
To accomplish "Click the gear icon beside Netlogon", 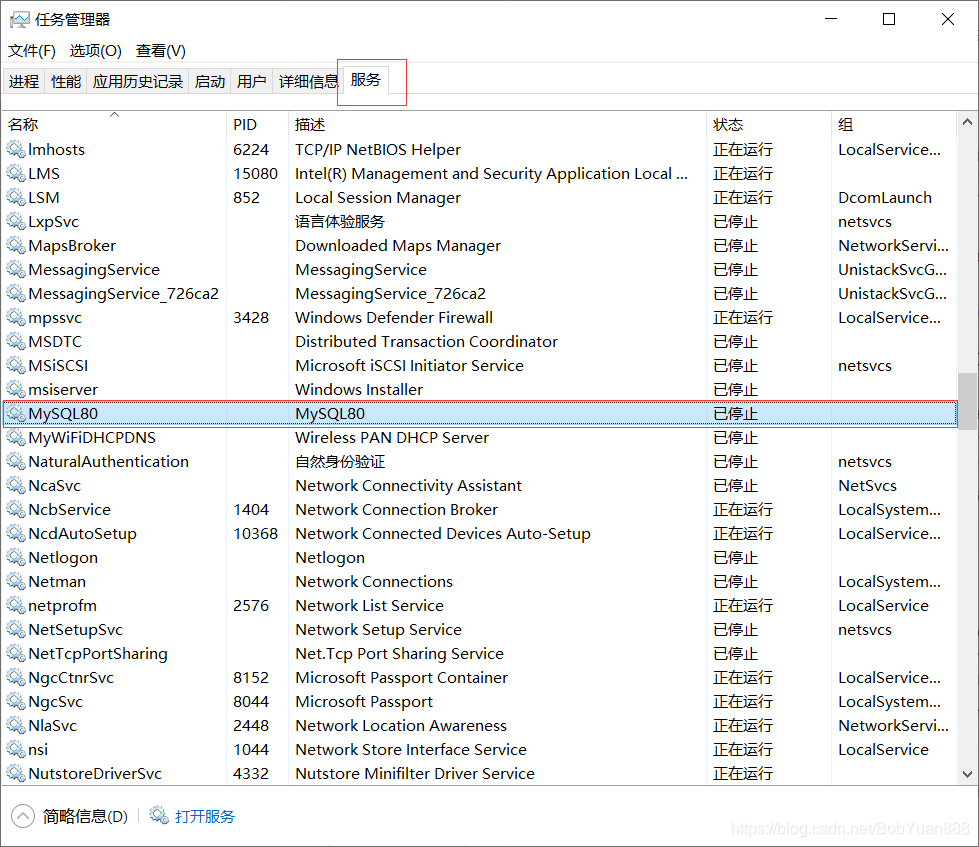I will [x=16, y=557].
